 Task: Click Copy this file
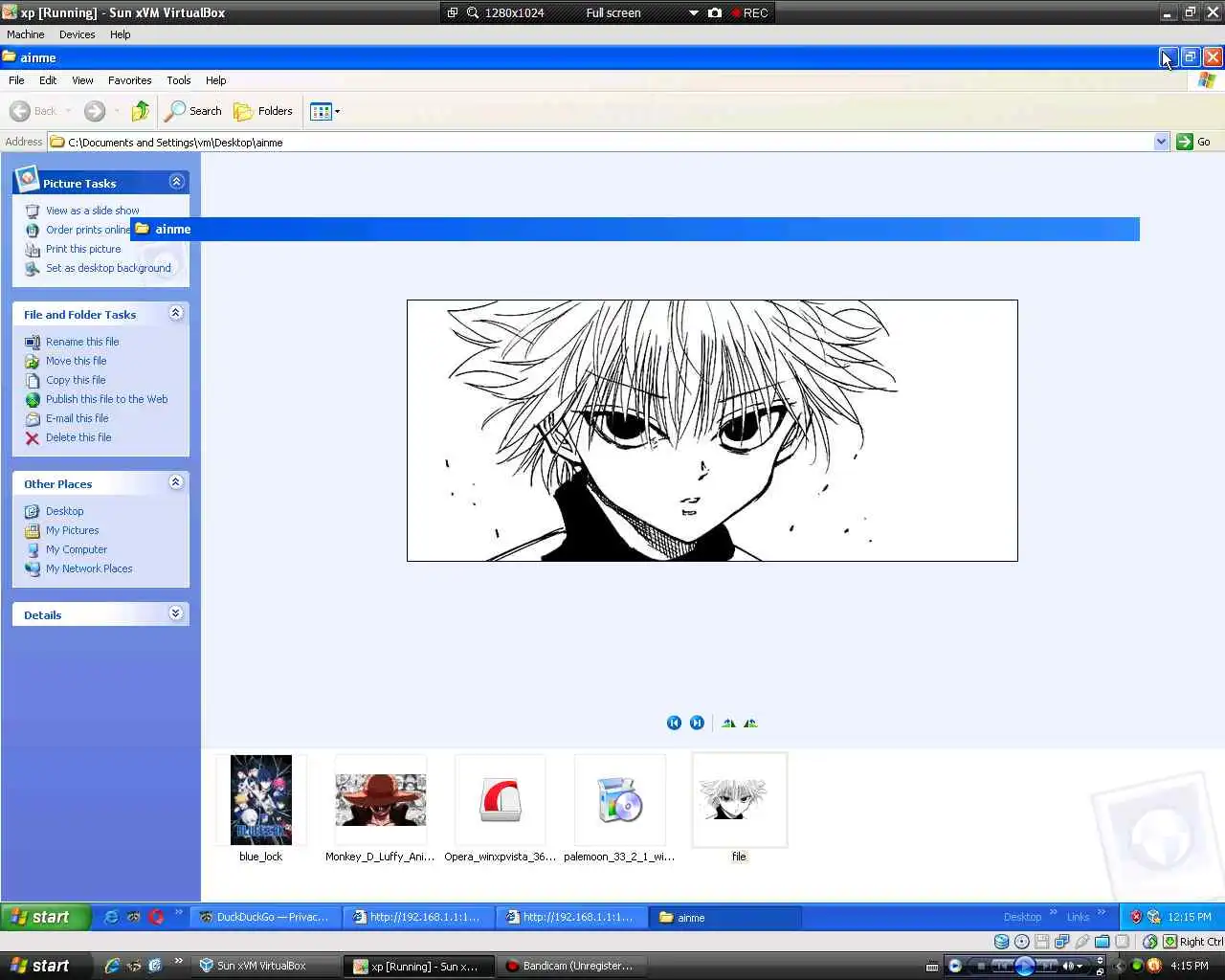pos(76,380)
